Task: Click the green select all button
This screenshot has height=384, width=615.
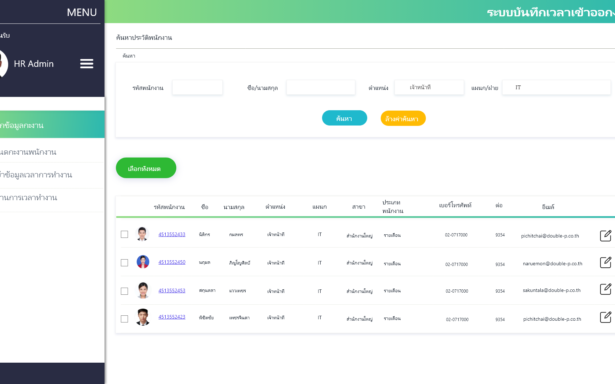Action: pos(146,168)
